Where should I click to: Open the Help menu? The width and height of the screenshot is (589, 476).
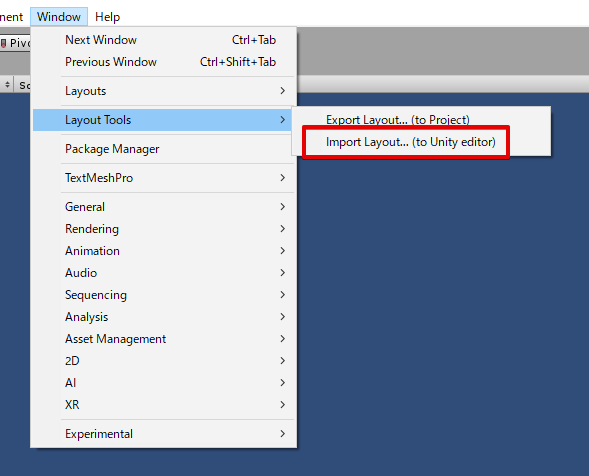(107, 17)
